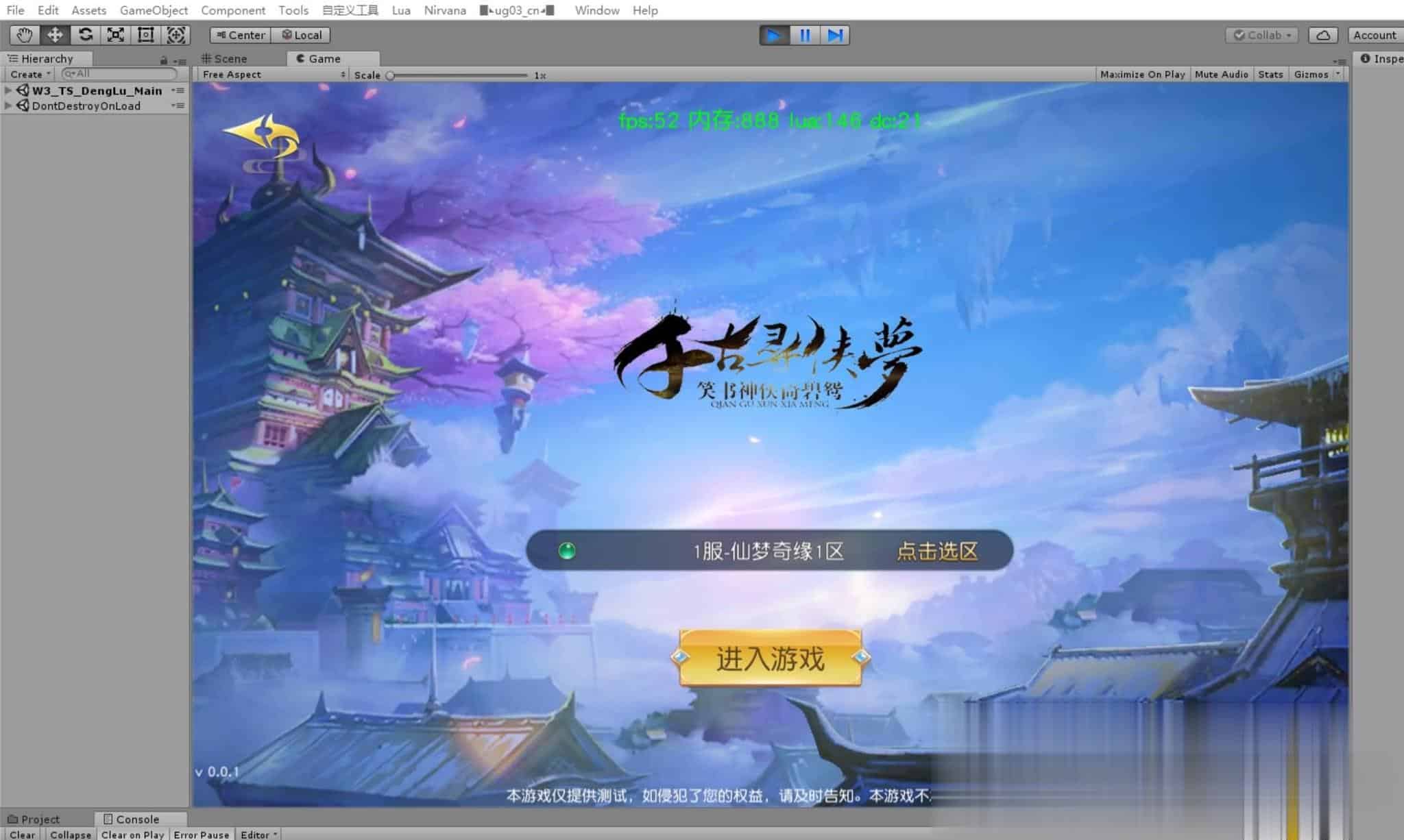
Task: Expand the W3_TS_DengLu_Main scene
Action: point(8,90)
